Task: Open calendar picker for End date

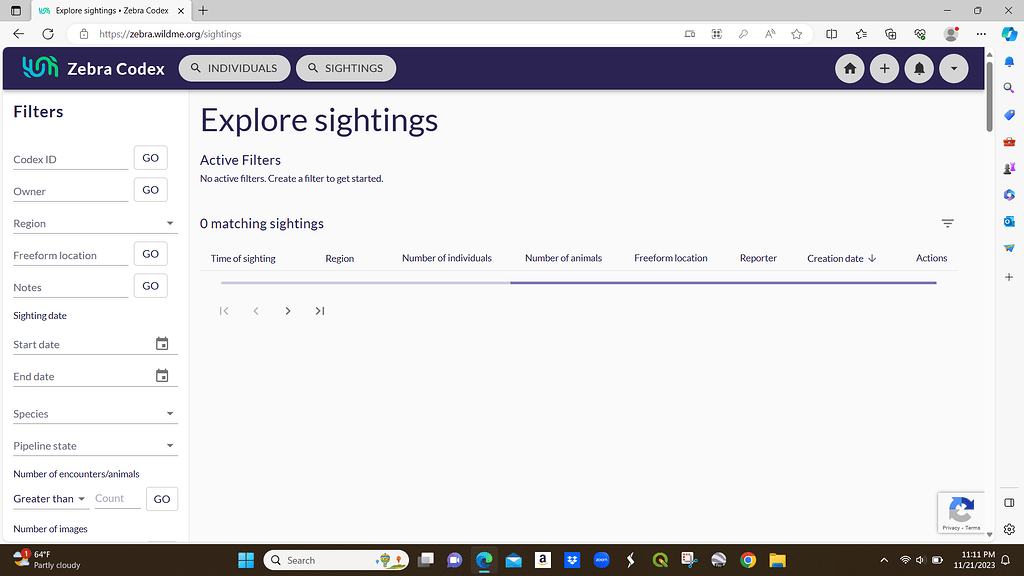Action: point(162,376)
